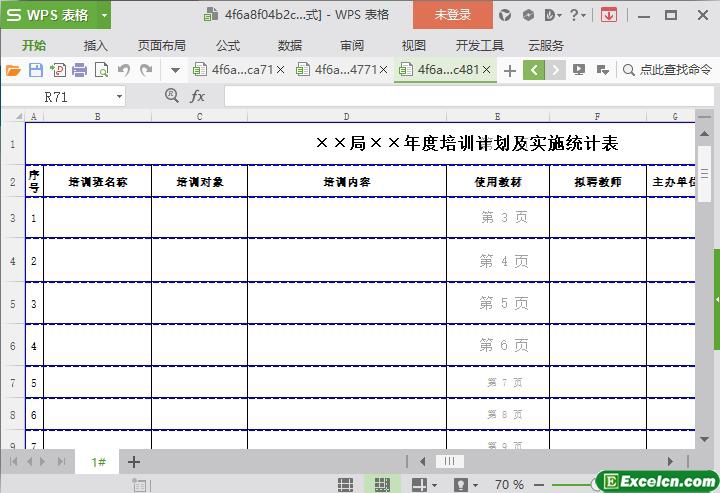Expand the quick access toolbar dropdown arrow

(x=175, y=71)
